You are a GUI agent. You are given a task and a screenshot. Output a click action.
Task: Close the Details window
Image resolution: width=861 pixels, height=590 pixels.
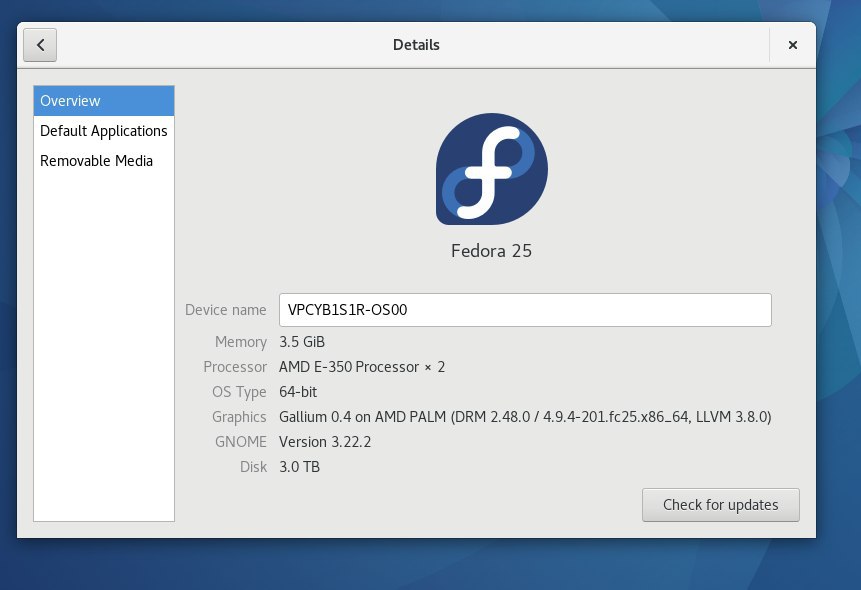792,45
